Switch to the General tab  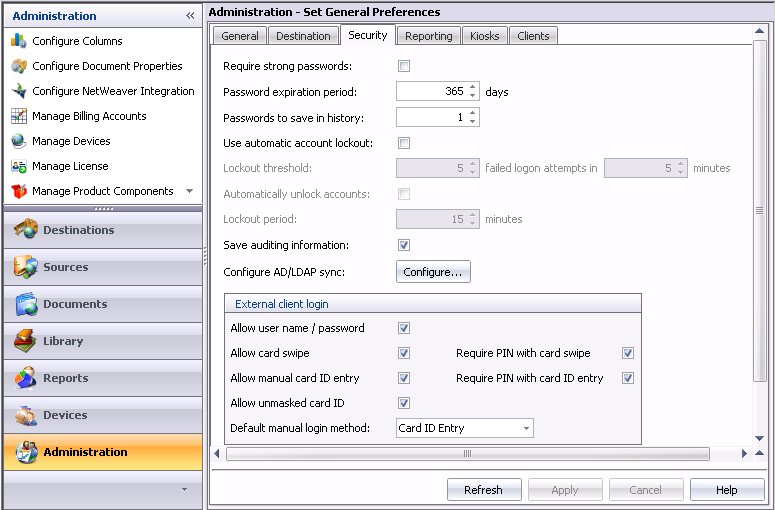tap(240, 36)
